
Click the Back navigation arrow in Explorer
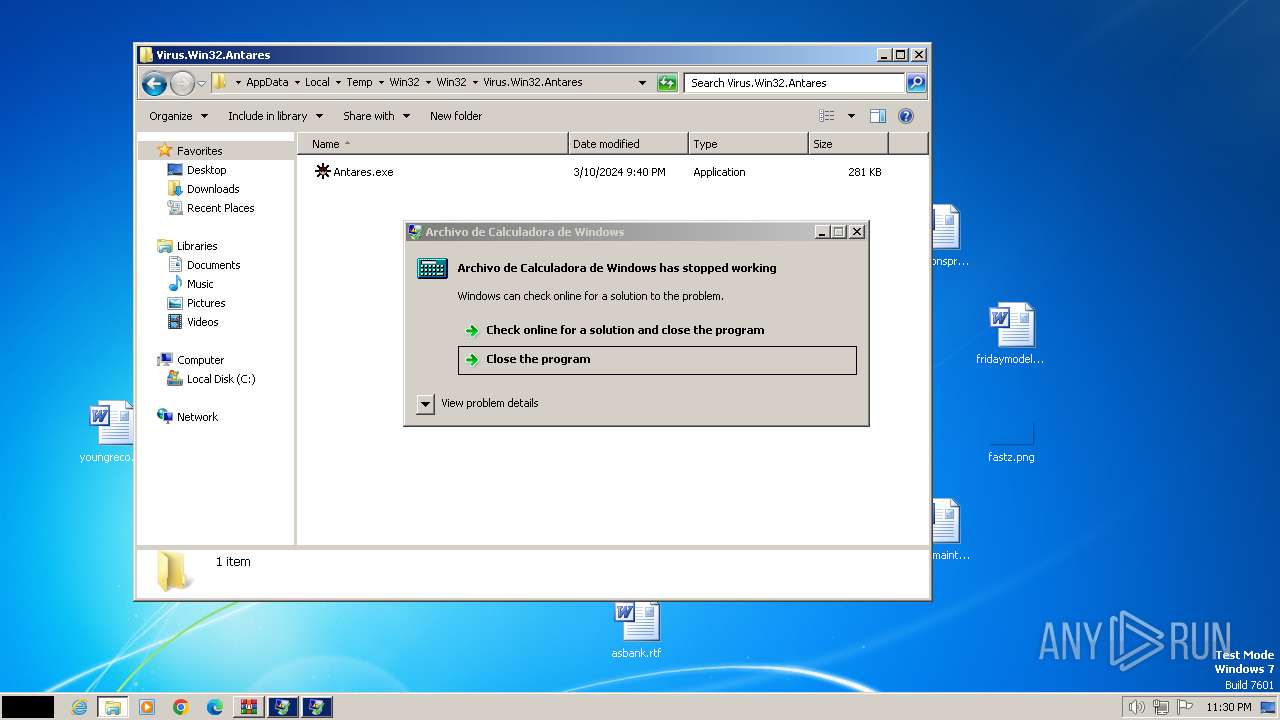[154, 83]
